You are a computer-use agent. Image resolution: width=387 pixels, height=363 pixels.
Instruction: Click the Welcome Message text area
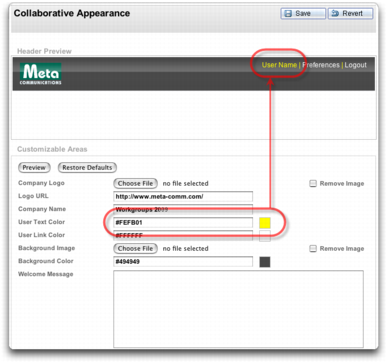(238, 309)
